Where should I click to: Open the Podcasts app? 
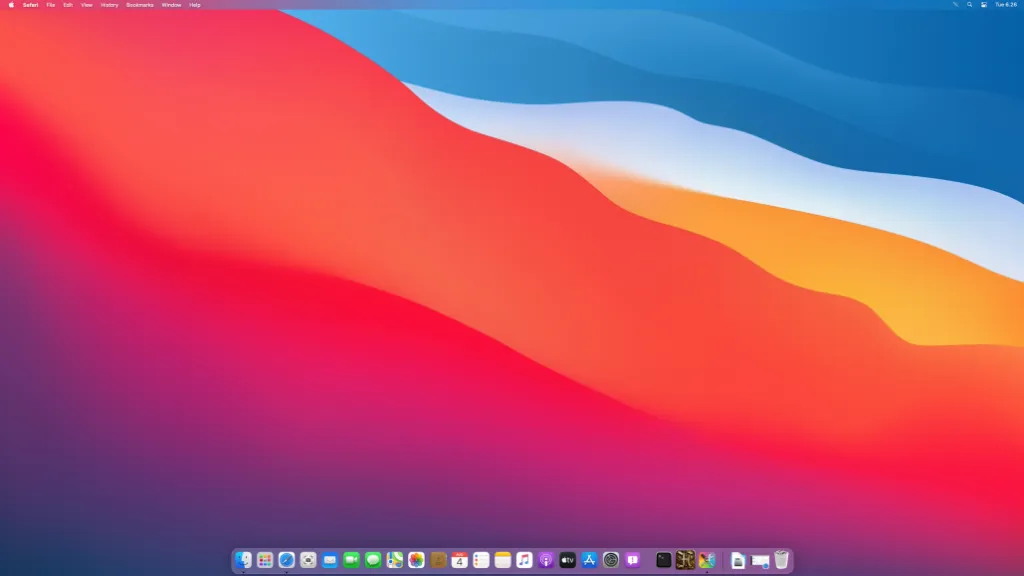(544, 560)
